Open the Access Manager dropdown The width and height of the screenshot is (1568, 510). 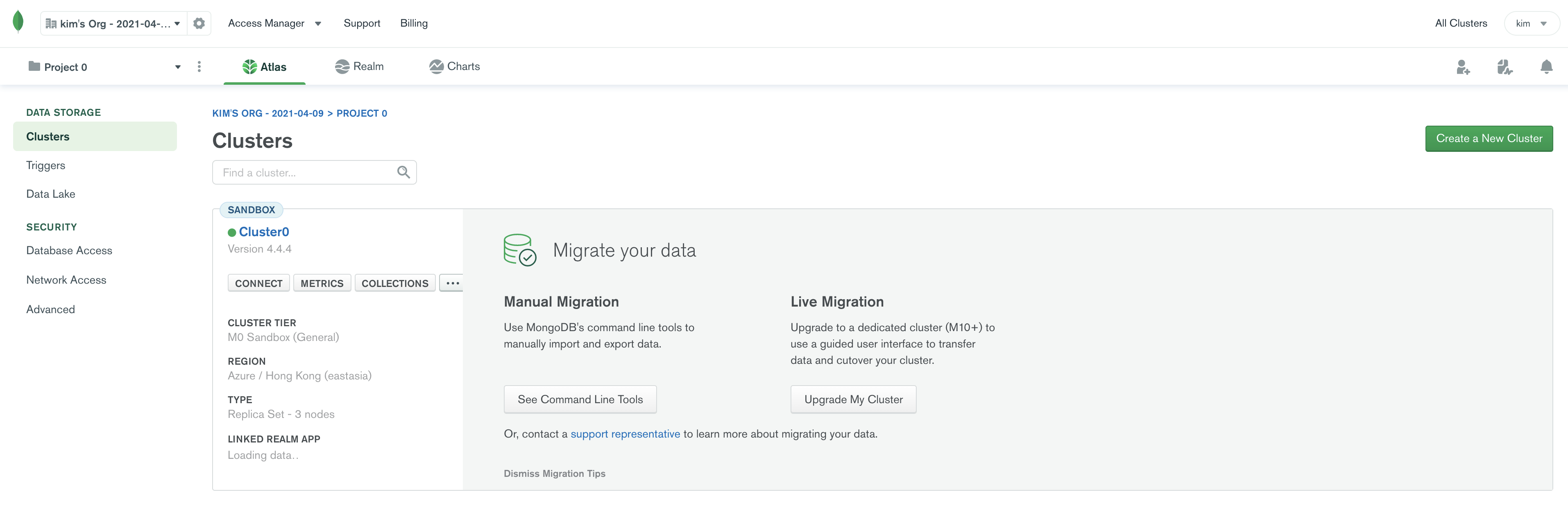tap(274, 23)
